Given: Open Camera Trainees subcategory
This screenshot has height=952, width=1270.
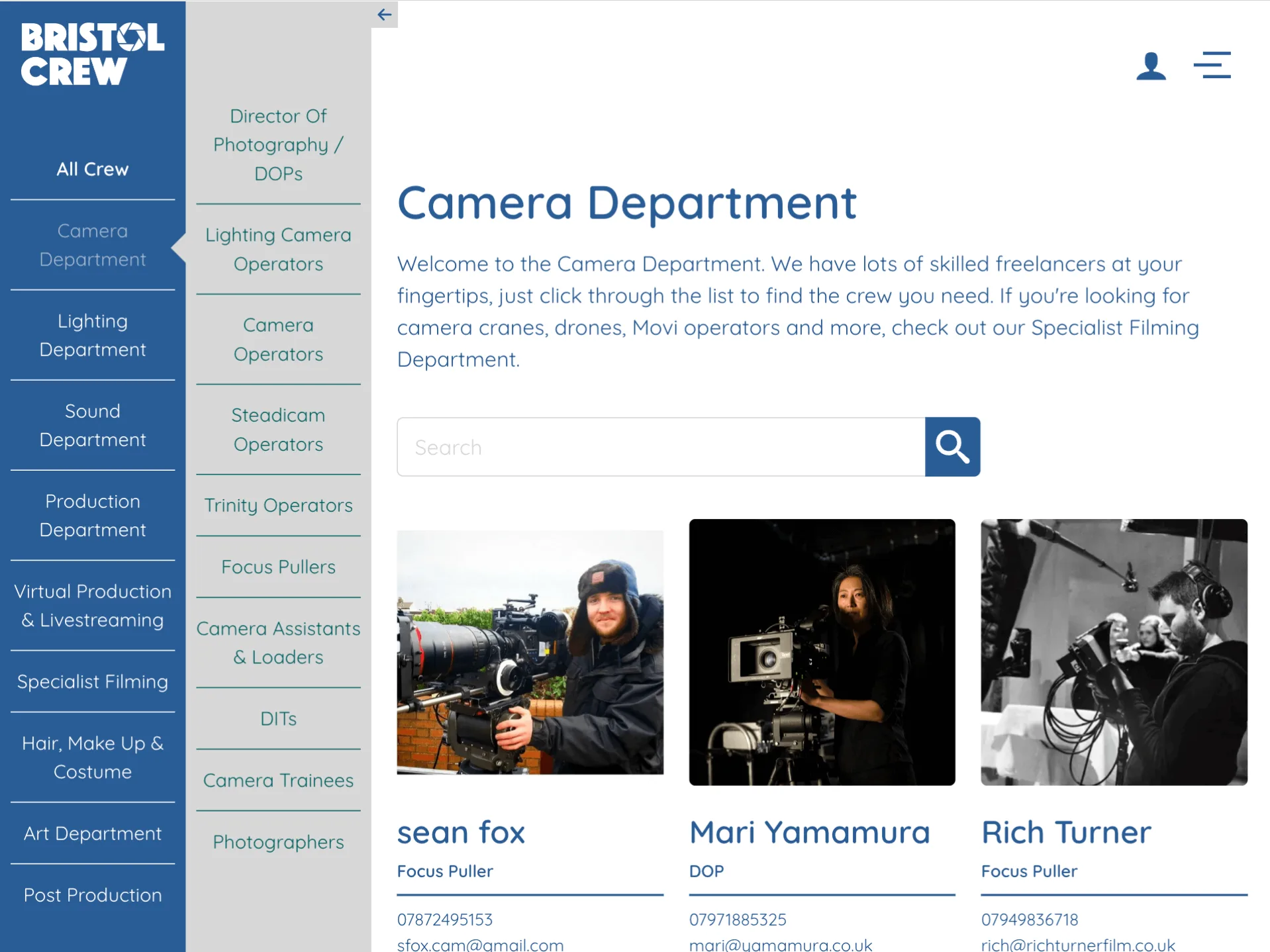Looking at the screenshot, I should point(278,780).
